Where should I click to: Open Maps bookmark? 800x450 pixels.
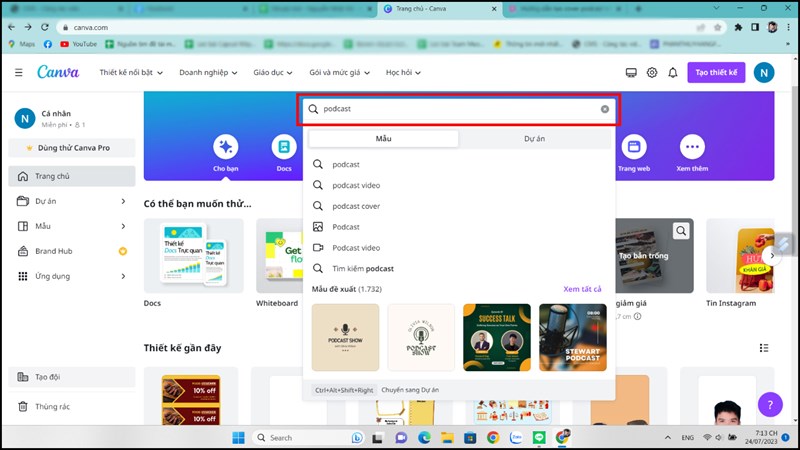click(22, 44)
